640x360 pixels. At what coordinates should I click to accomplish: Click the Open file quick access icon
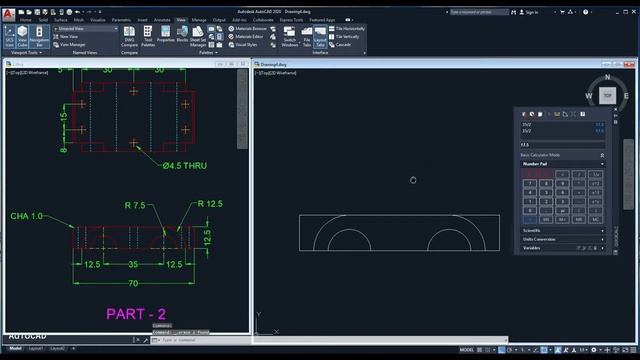(29, 12)
